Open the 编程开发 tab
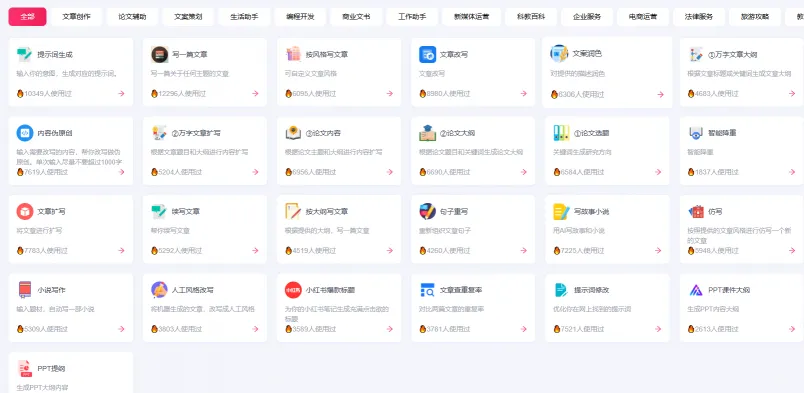The height and width of the screenshot is (393, 804). [x=300, y=16]
